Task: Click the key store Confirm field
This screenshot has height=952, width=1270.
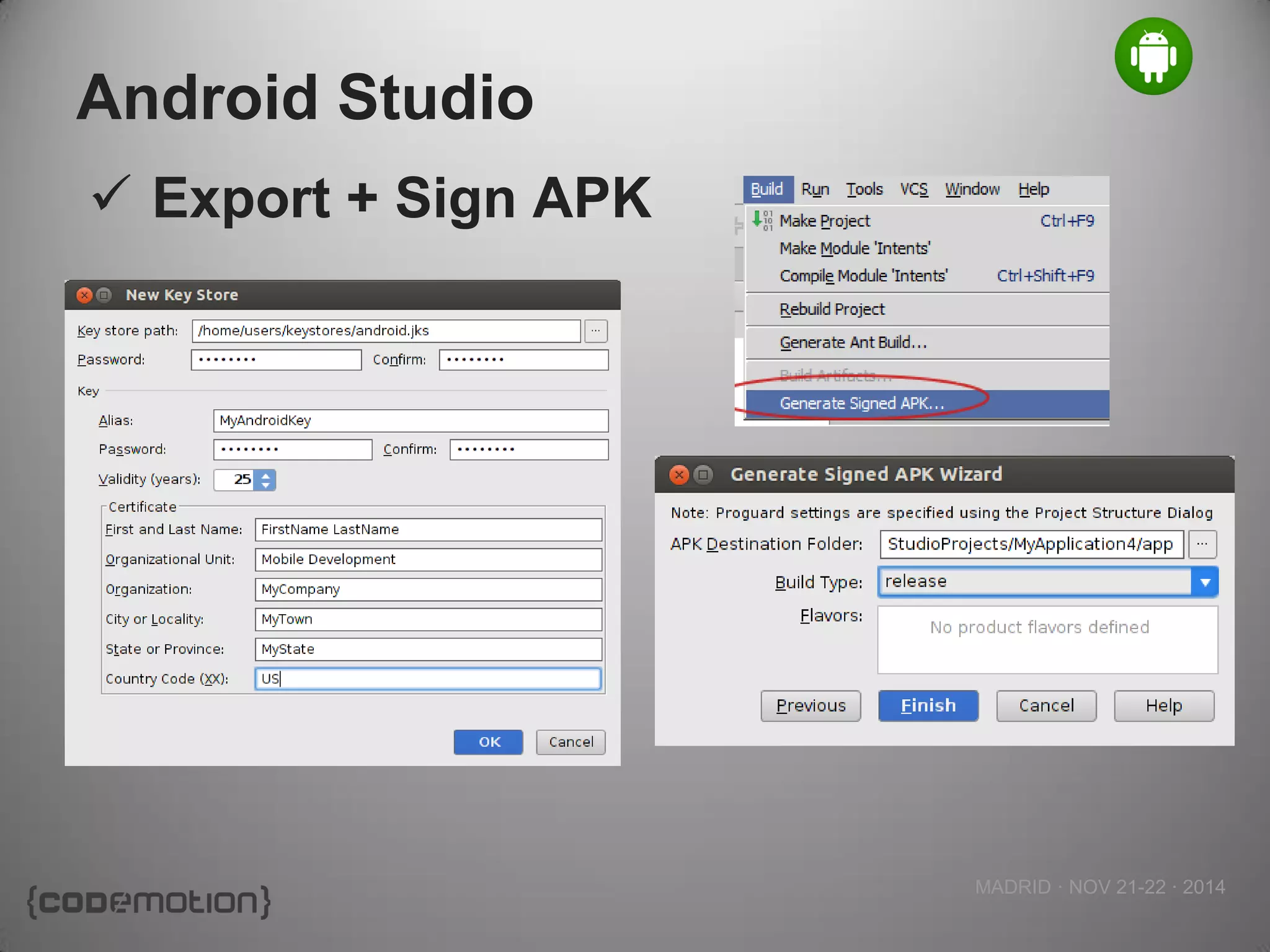Action: click(x=524, y=360)
